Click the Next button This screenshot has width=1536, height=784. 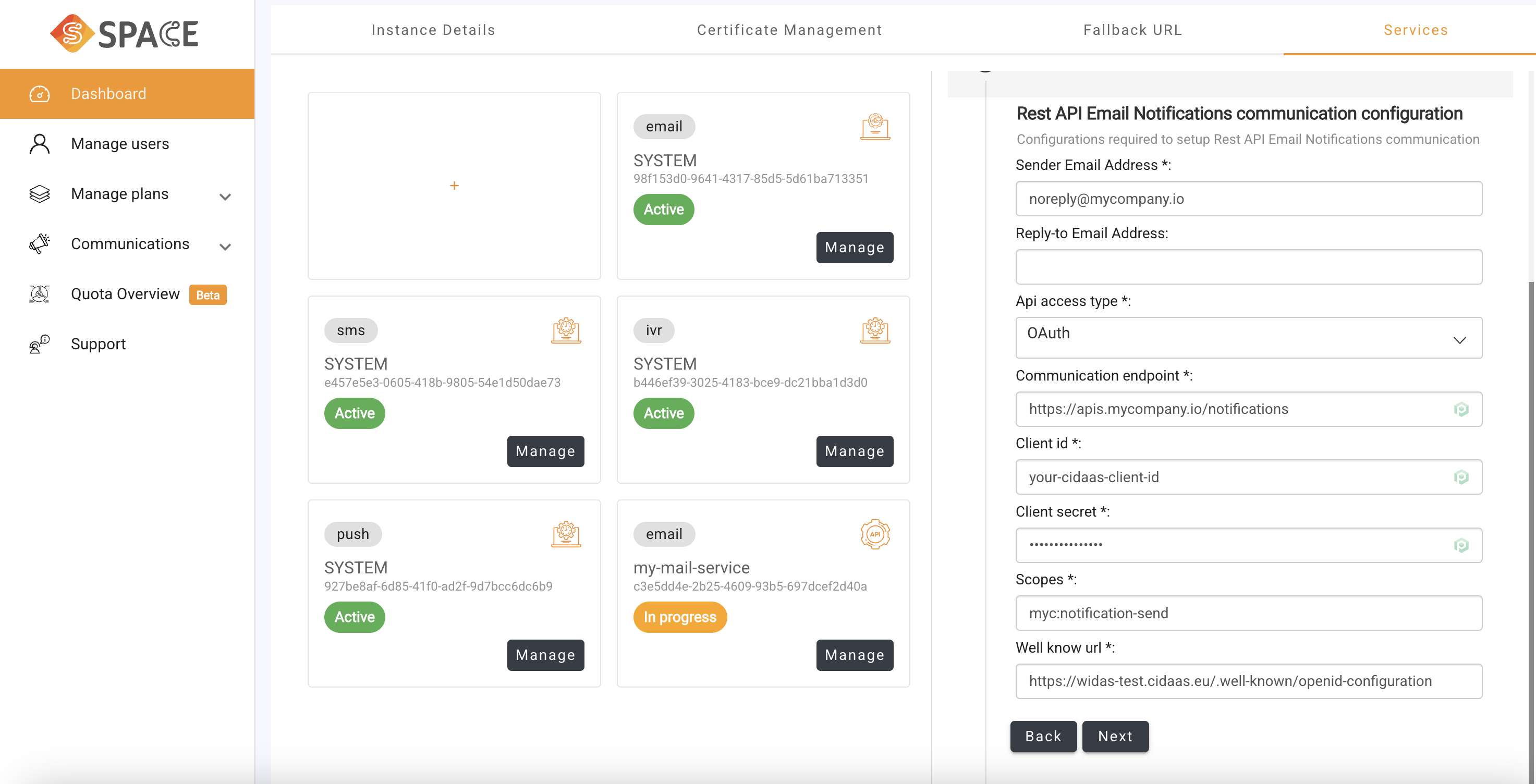tap(1115, 737)
